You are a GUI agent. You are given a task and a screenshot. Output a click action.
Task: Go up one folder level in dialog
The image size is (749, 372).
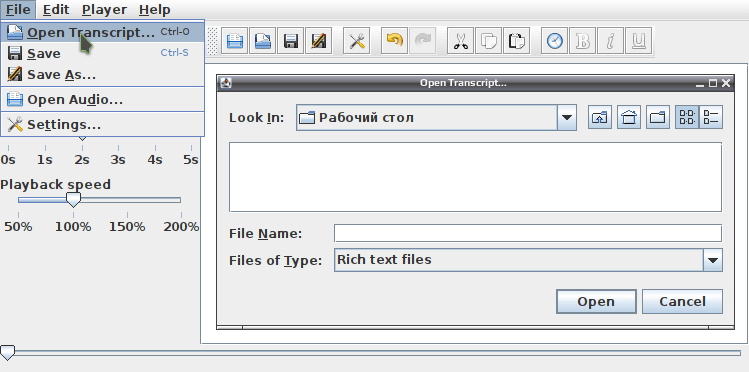coord(599,117)
